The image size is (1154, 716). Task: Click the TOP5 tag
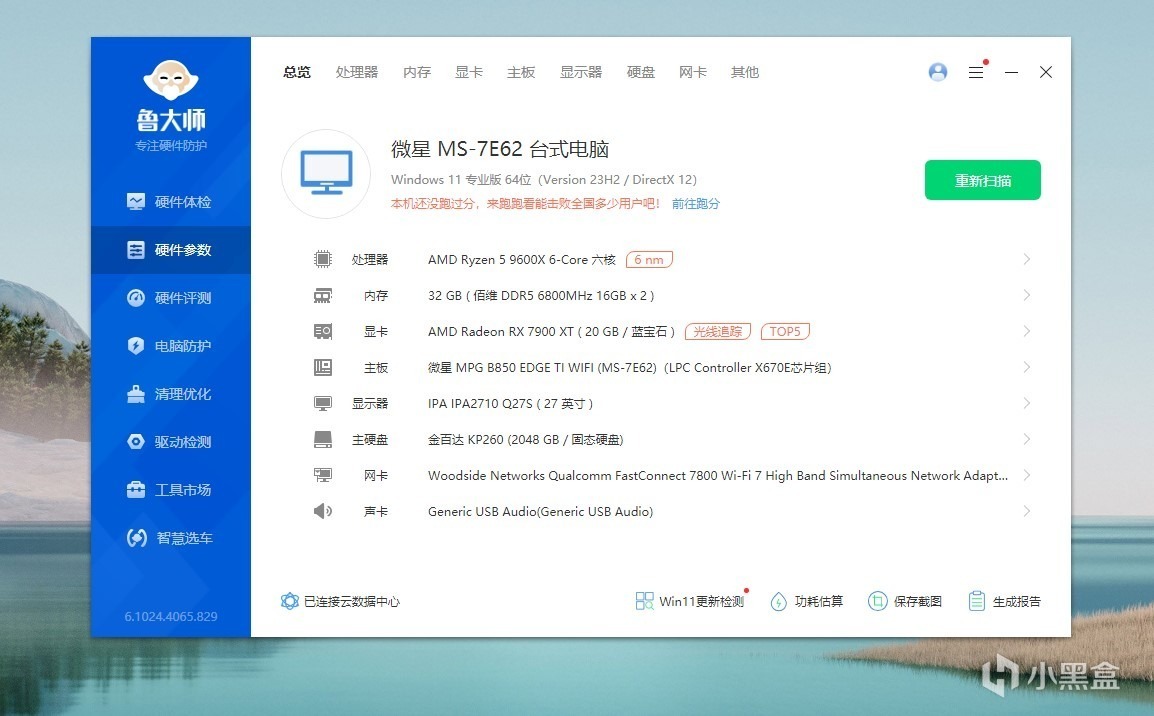tap(785, 332)
